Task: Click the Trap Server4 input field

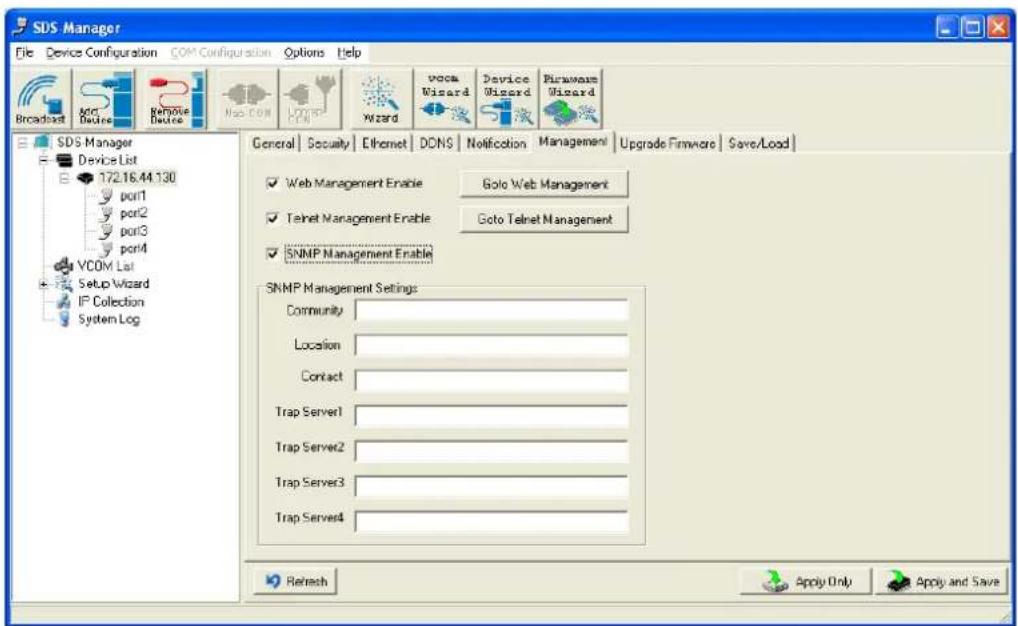Action: tap(491, 521)
